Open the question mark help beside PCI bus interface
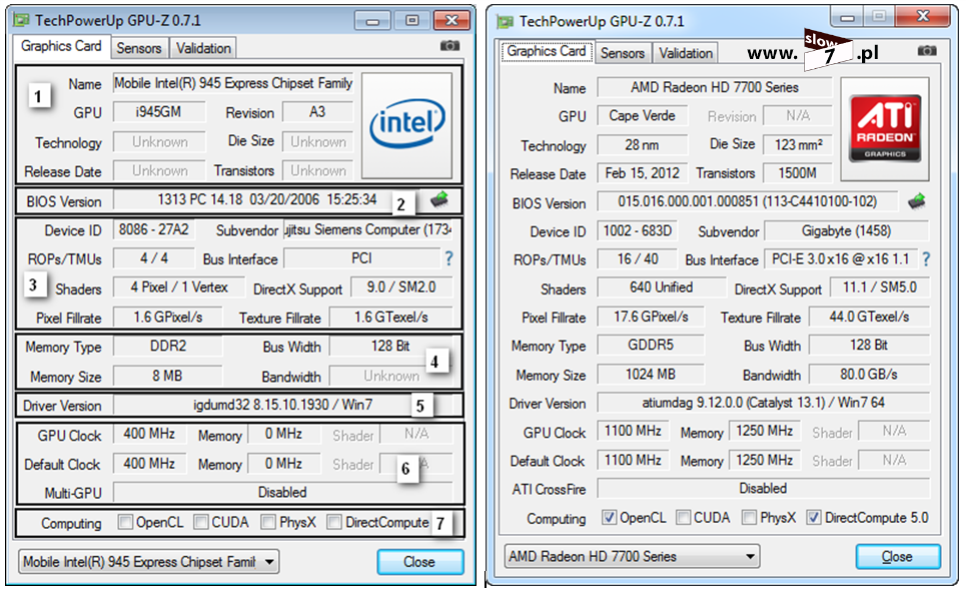Screen dimensions: 966x589 [448, 259]
